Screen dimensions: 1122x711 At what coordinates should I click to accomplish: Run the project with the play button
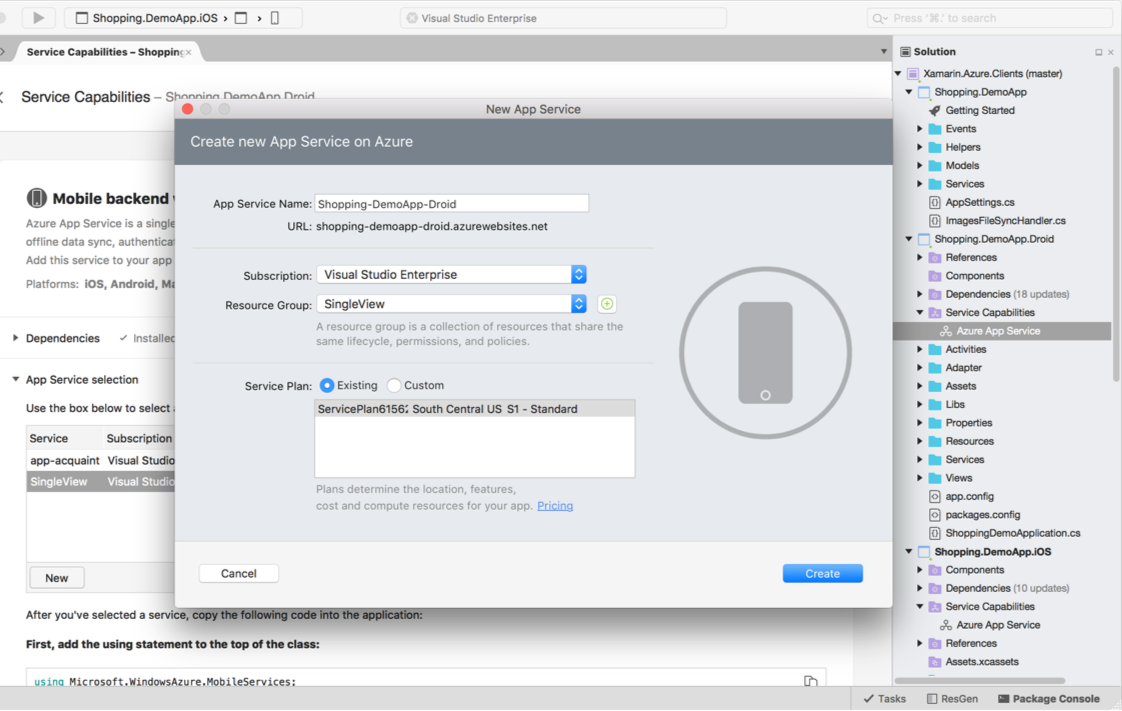[39, 18]
